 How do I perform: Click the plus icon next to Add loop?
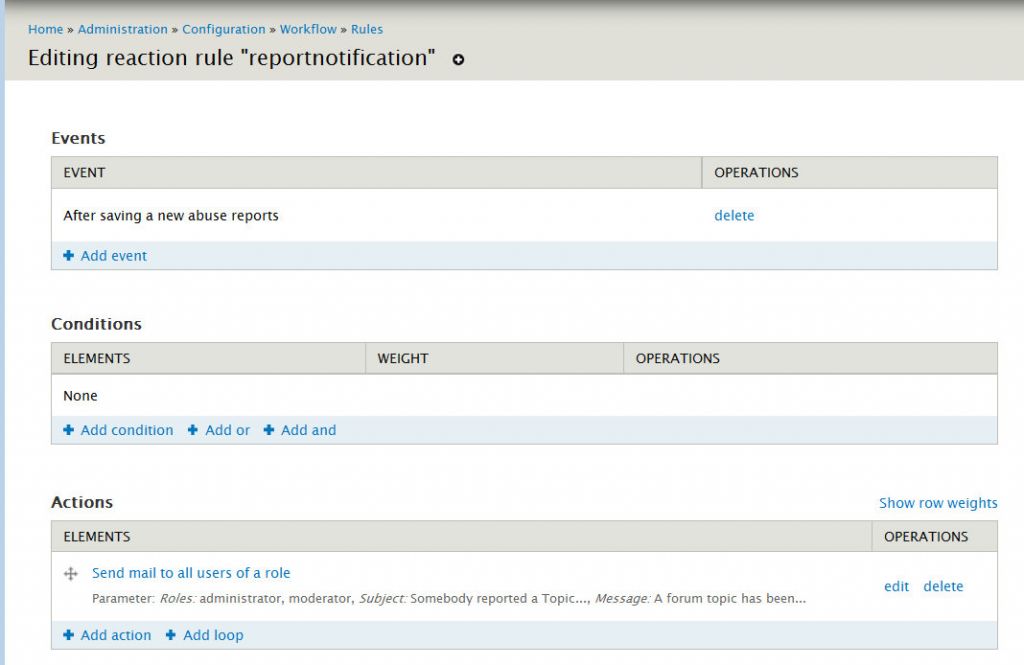[171, 635]
